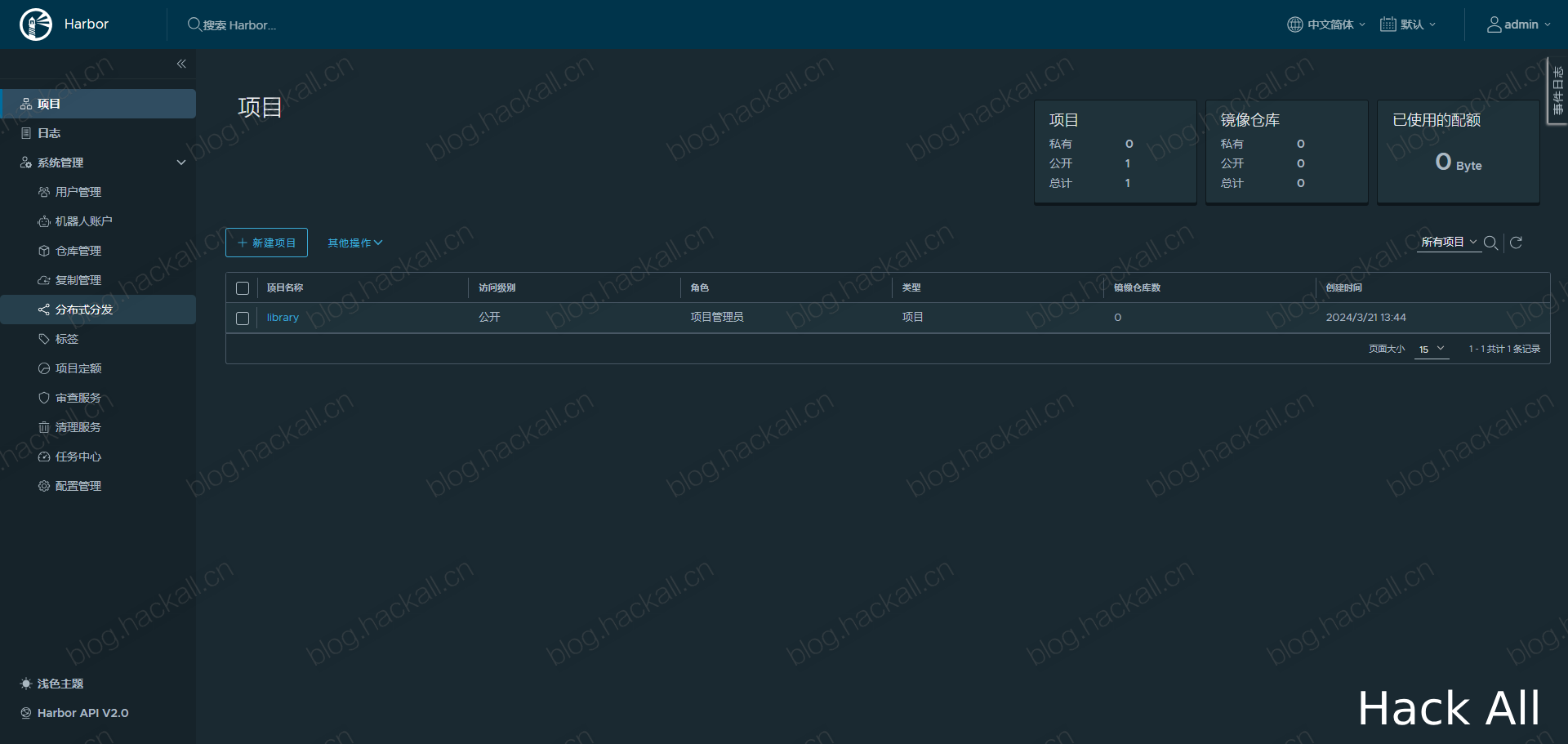Click the Harbor API icon

26,713
